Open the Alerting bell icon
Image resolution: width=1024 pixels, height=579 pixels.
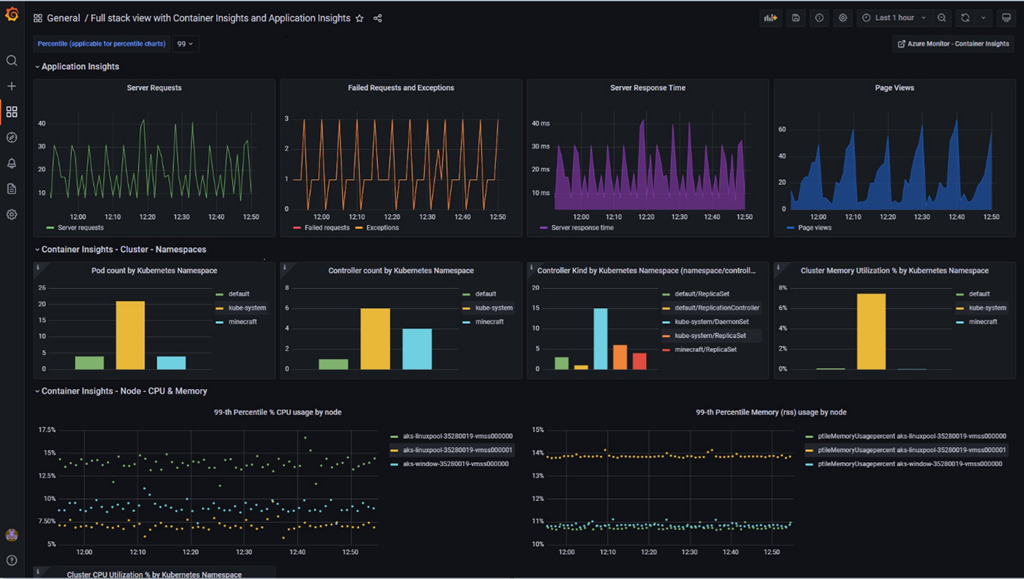12,162
